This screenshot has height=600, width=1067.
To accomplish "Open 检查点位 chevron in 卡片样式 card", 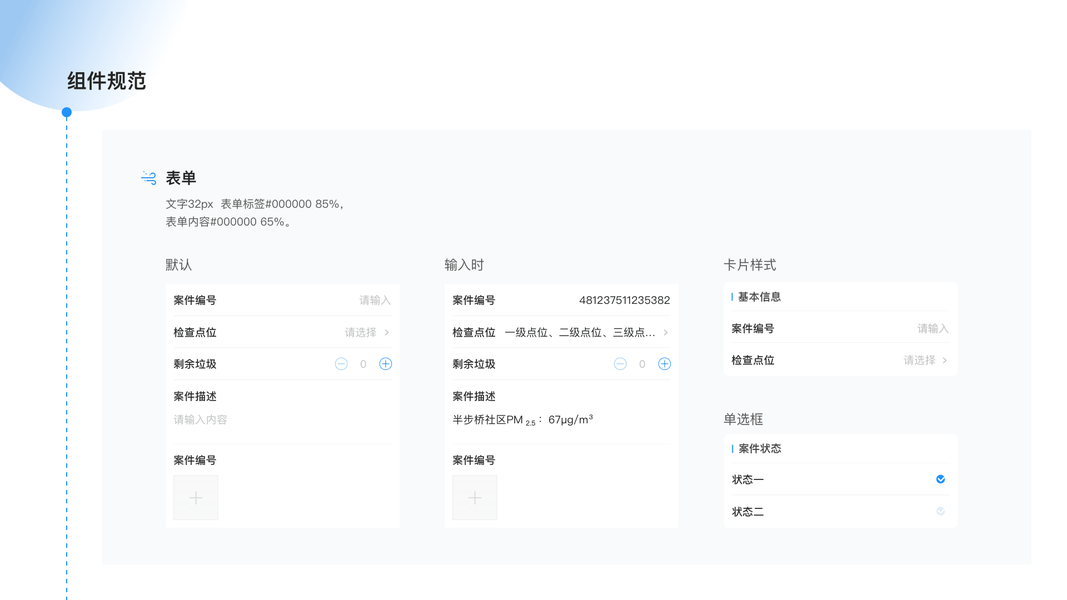I will [x=945, y=360].
